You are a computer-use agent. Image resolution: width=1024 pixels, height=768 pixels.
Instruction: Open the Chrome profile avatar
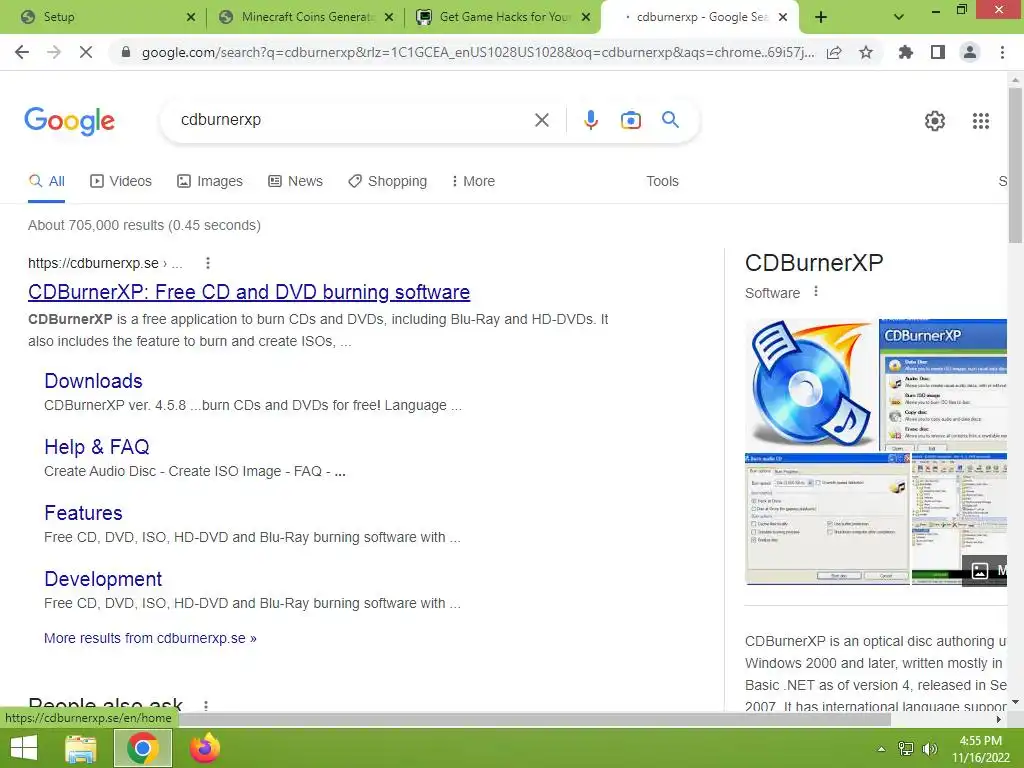pos(970,52)
